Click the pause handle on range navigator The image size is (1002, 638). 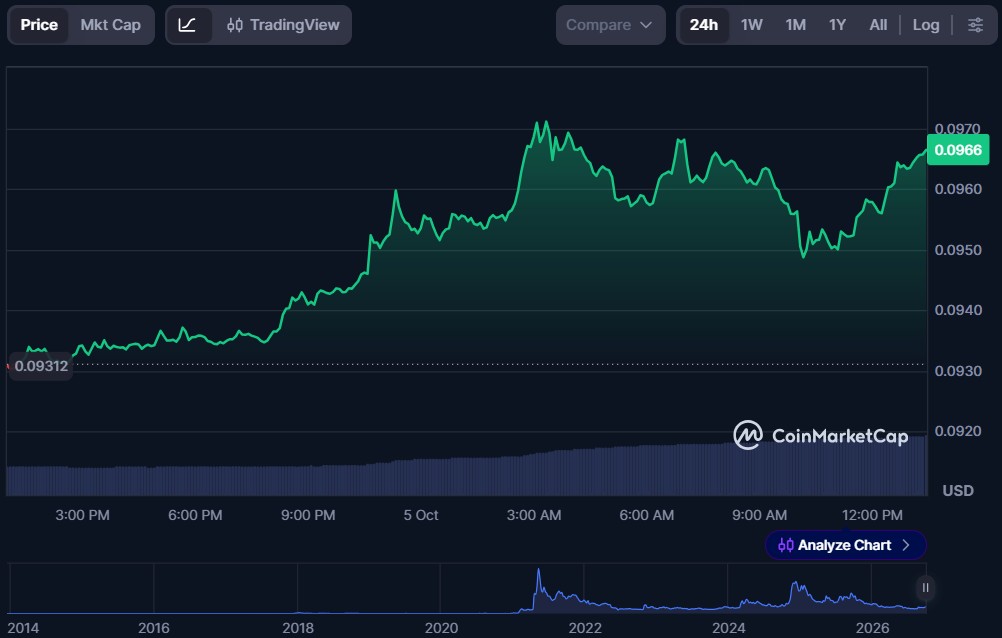[925, 588]
